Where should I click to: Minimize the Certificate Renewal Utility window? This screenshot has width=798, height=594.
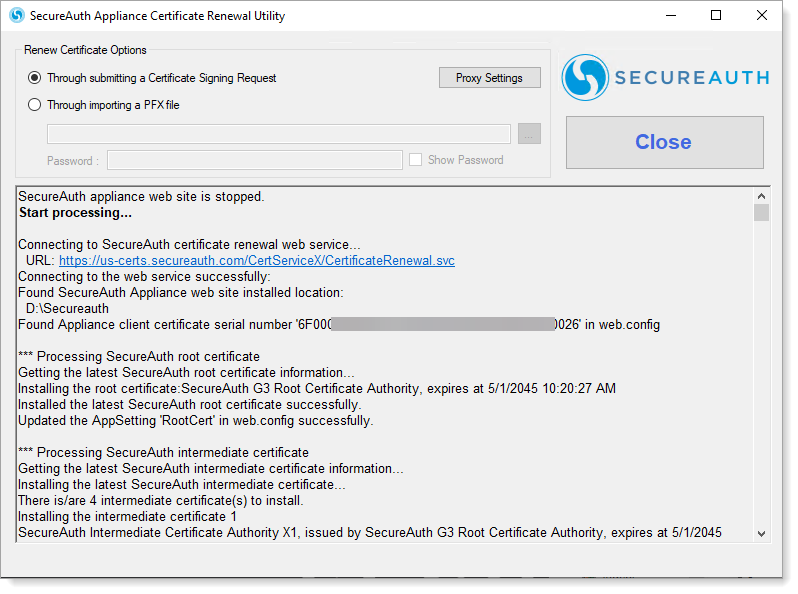tap(670, 15)
